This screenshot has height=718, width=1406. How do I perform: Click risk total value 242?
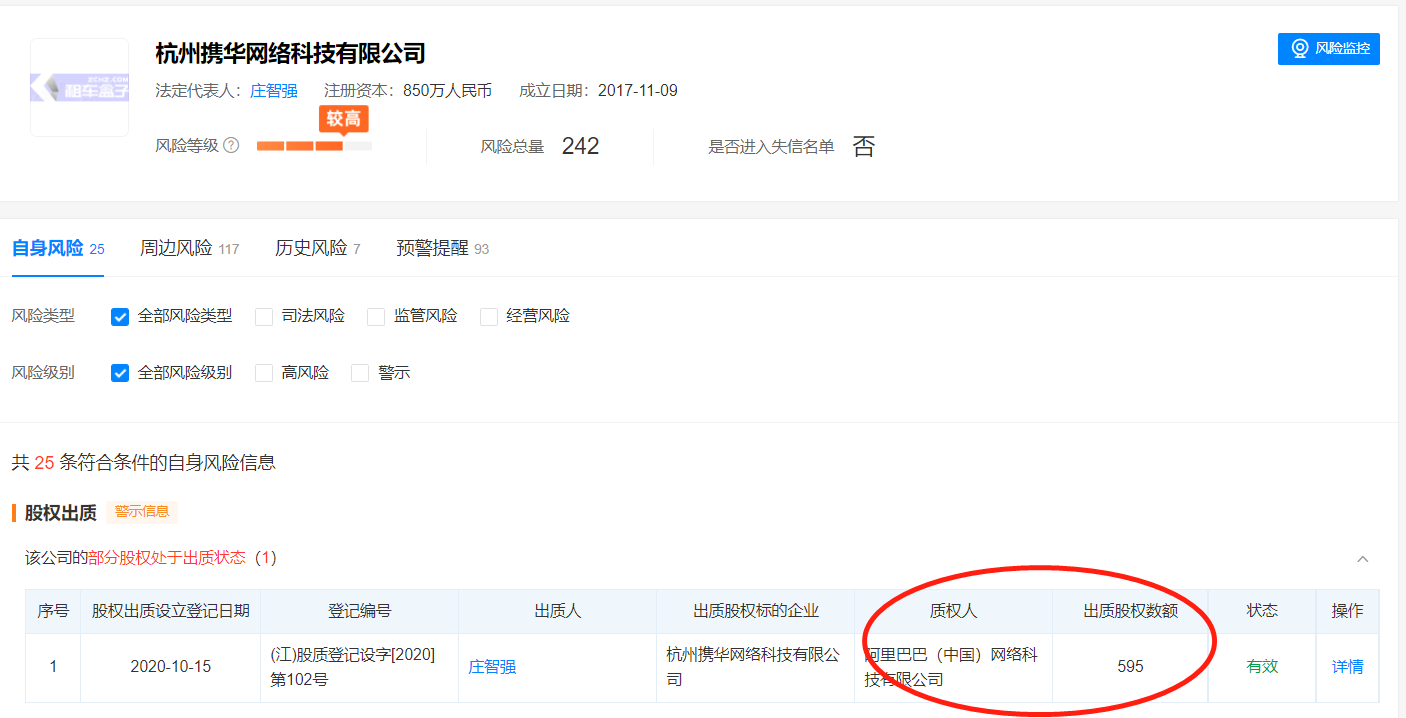580,146
